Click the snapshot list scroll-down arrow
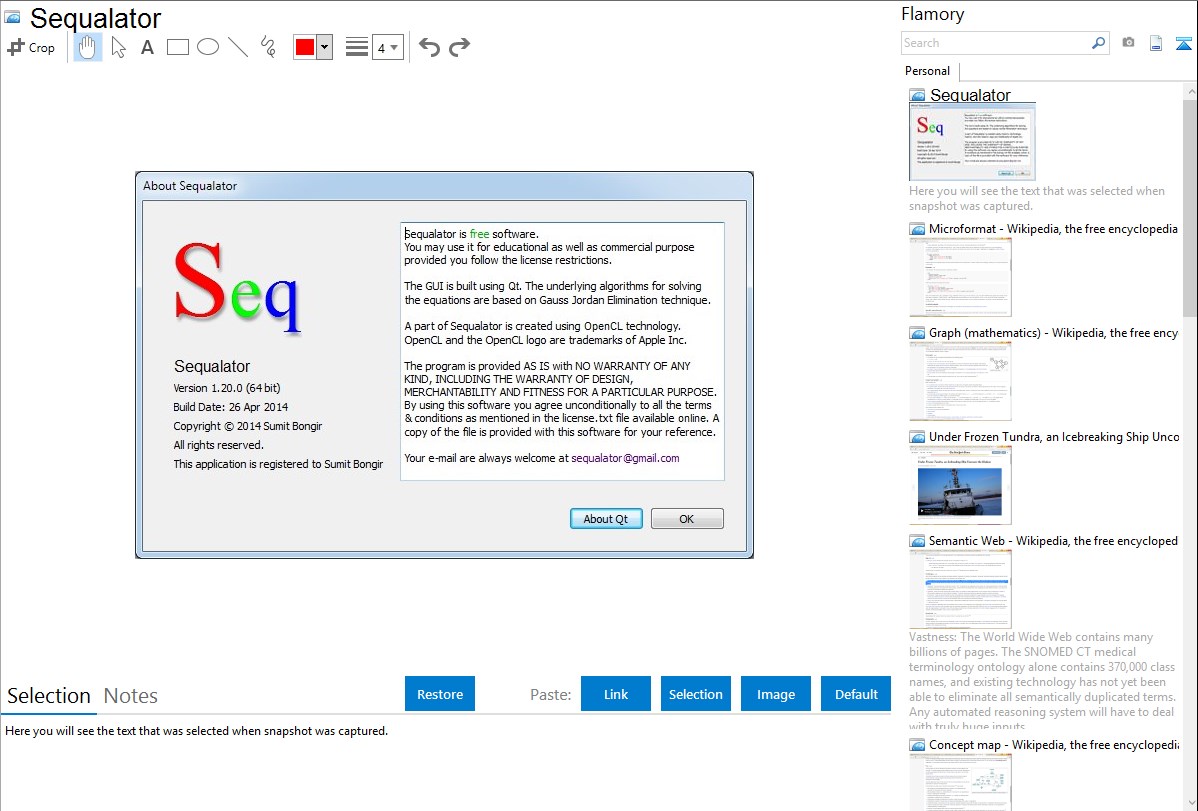The width and height of the screenshot is (1198, 811). point(1190,803)
